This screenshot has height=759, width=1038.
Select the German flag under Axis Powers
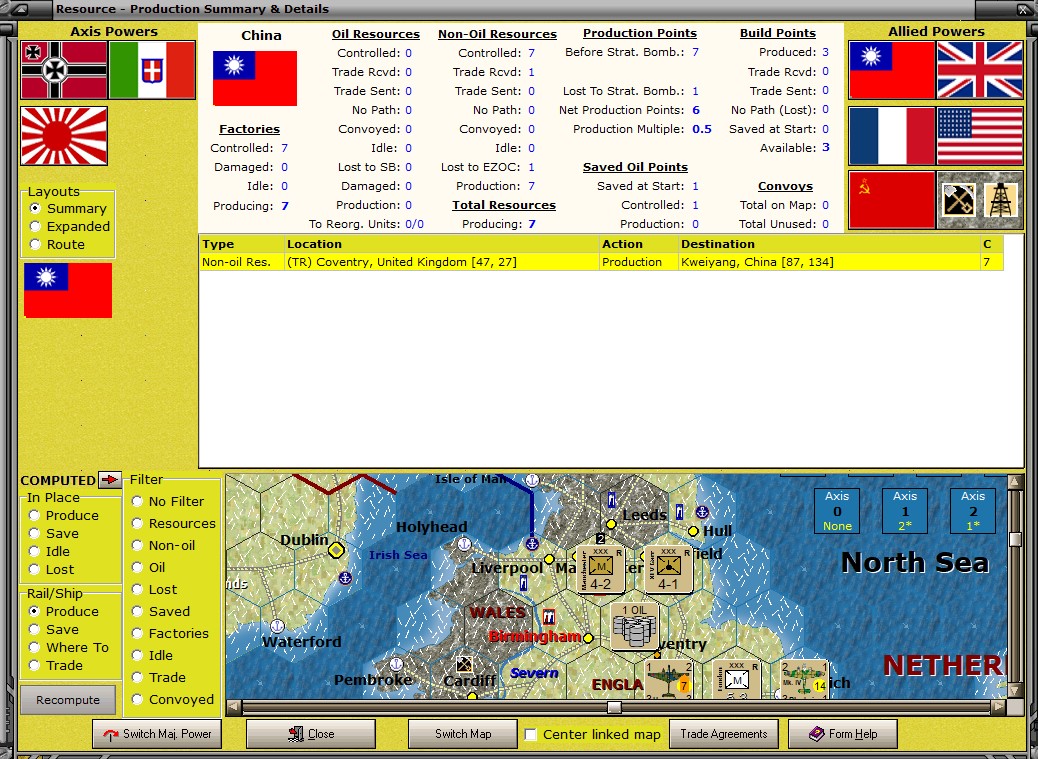(x=64, y=70)
